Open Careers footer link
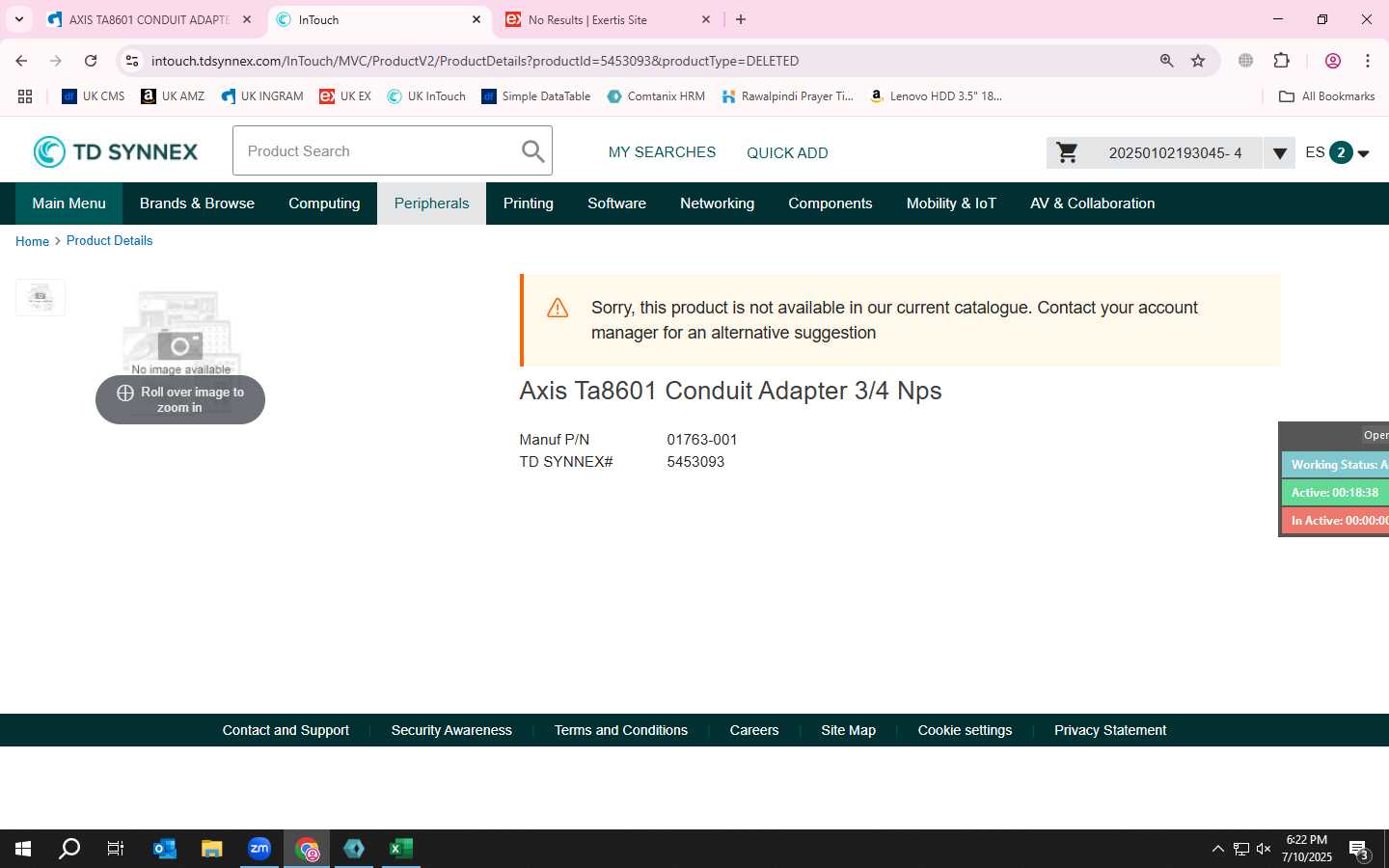This screenshot has width=1389, height=868. (754, 730)
